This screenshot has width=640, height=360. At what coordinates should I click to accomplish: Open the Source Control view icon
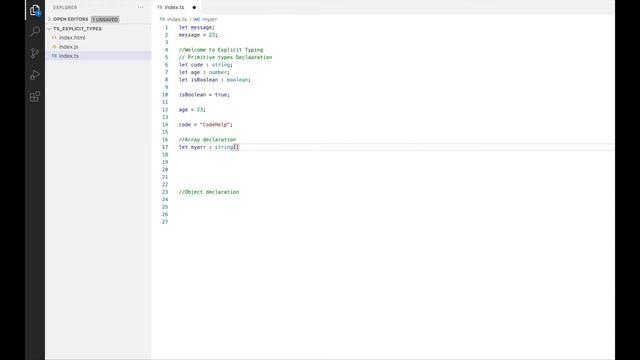click(35, 53)
